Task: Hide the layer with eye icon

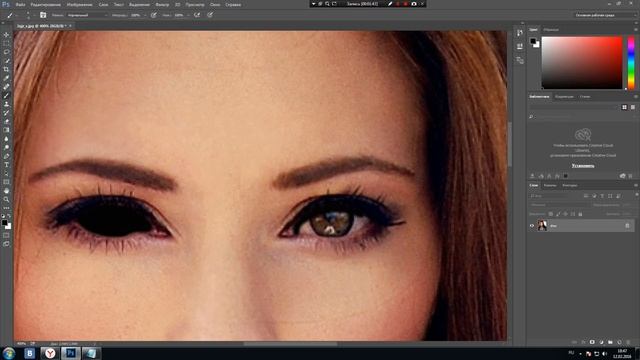Action: [532, 226]
